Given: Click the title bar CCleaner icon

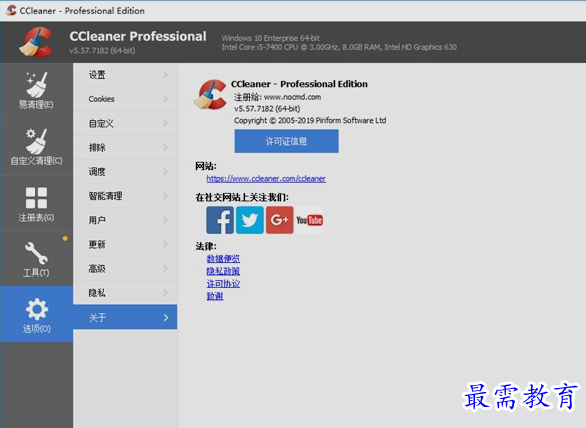Looking at the screenshot, I should pos(11,10).
